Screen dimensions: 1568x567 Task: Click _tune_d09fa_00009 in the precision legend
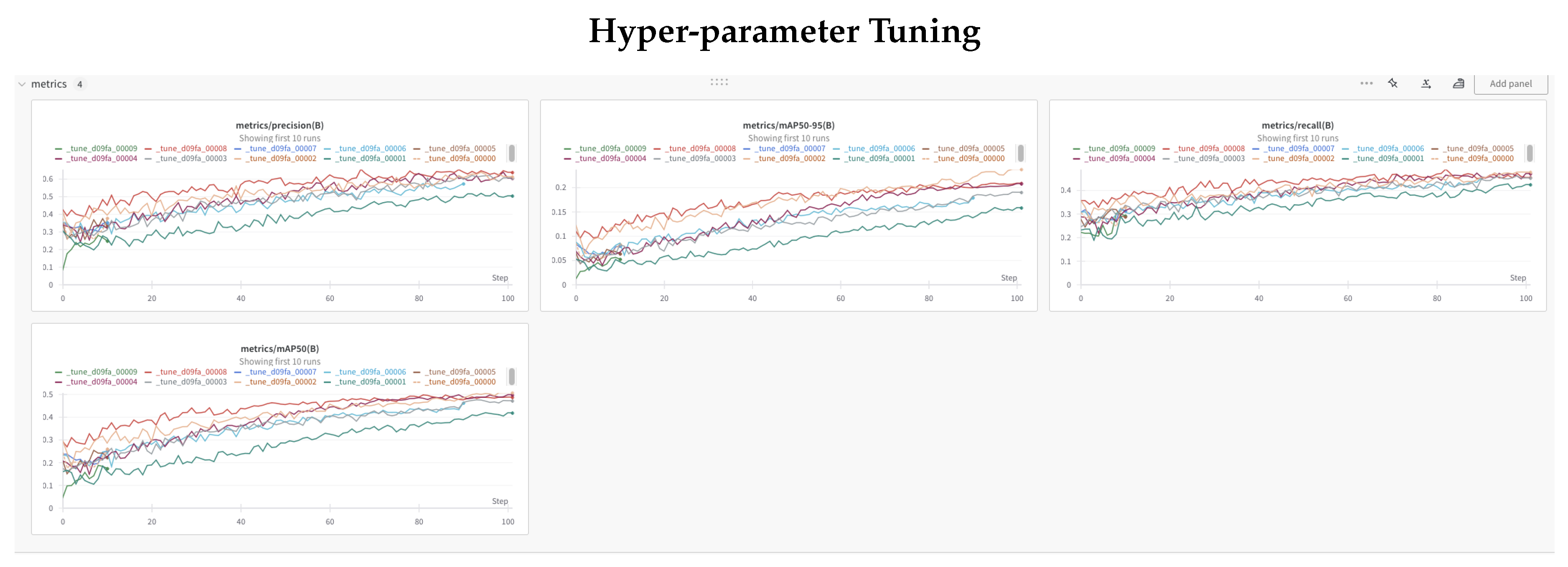pos(102,149)
